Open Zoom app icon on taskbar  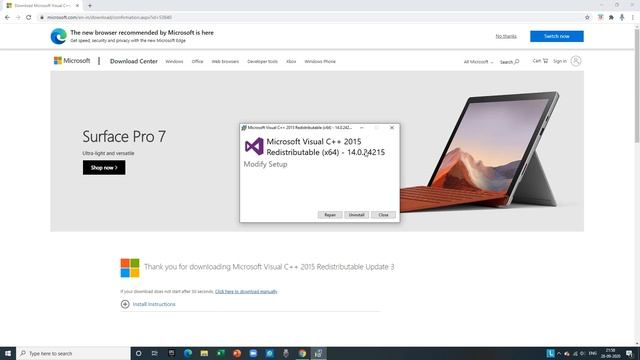[253, 353]
